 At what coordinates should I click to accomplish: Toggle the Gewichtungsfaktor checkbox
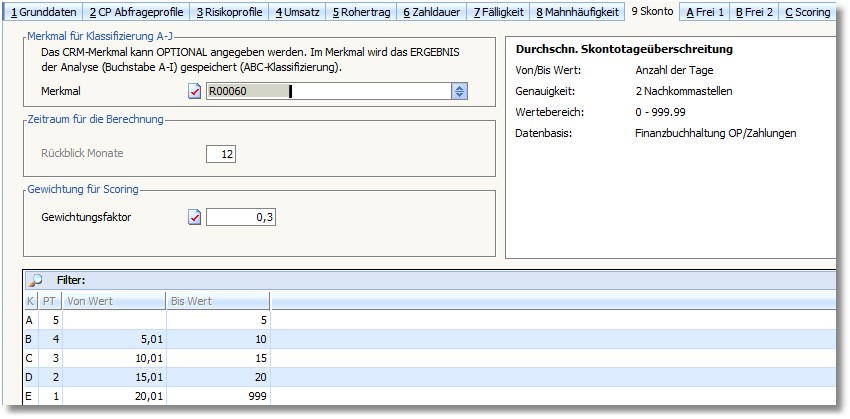(195, 217)
